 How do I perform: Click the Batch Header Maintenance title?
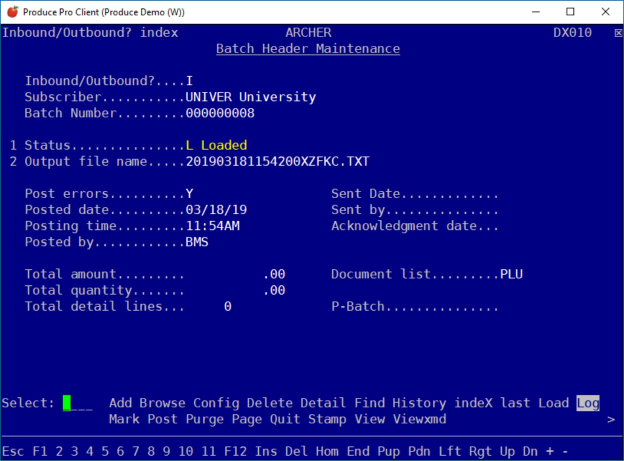click(308, 49)
